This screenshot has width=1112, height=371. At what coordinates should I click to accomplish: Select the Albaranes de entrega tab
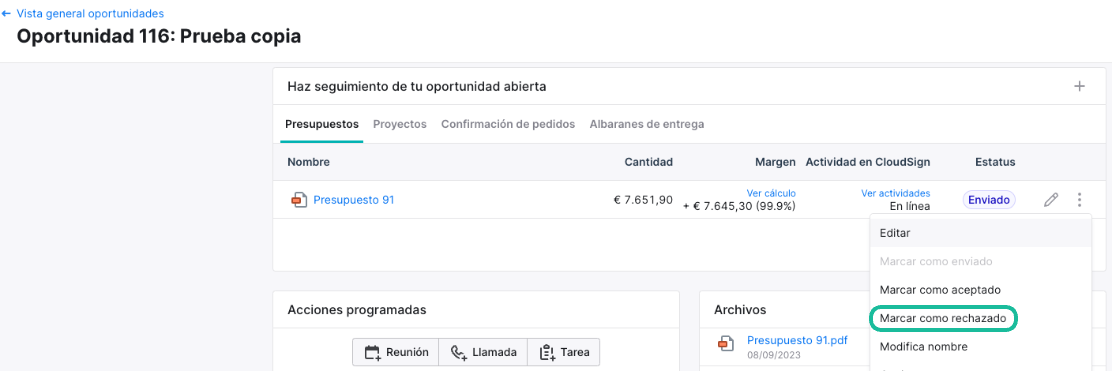click(x=647, y=124)
